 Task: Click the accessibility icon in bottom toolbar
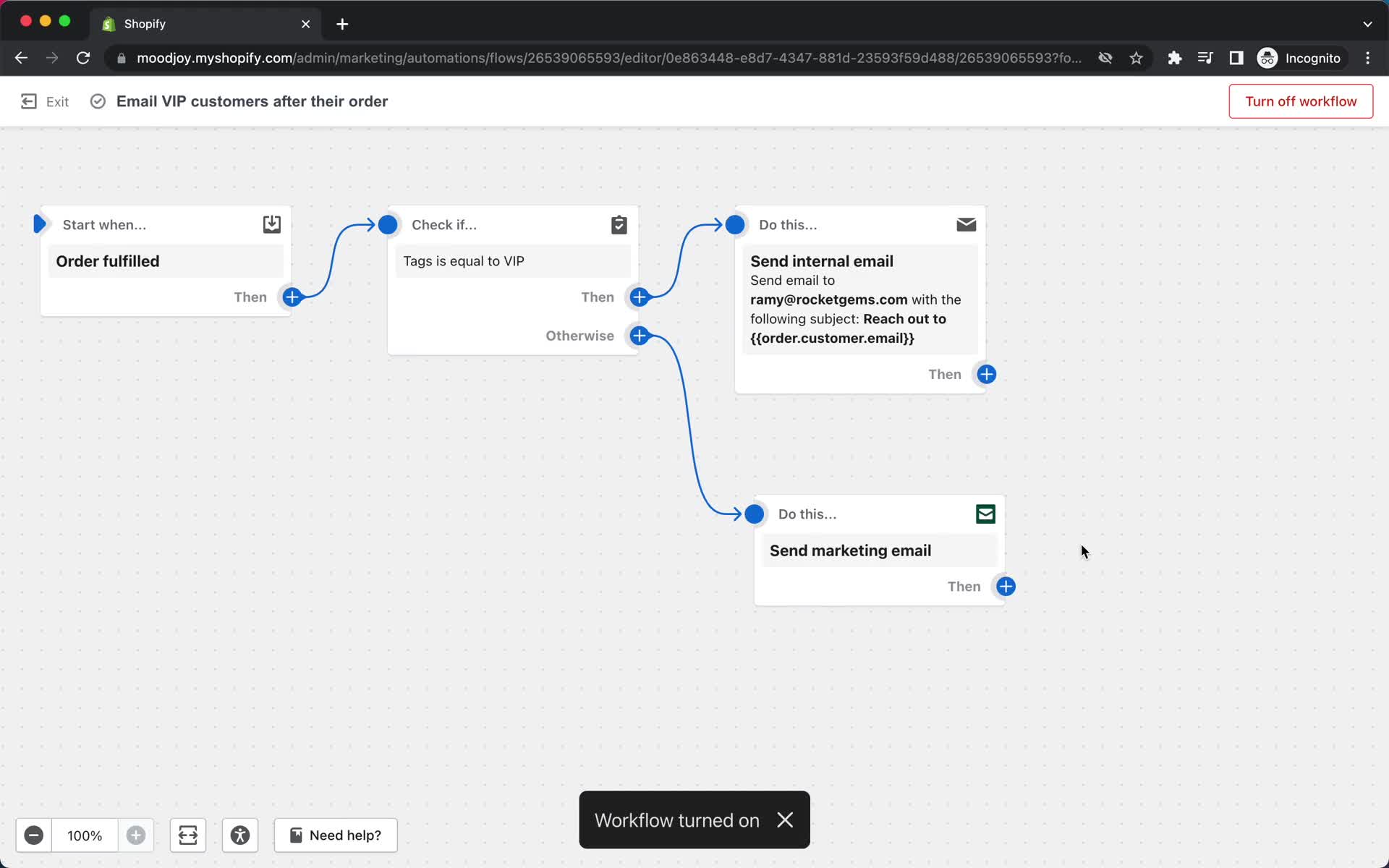pos(239,836)
